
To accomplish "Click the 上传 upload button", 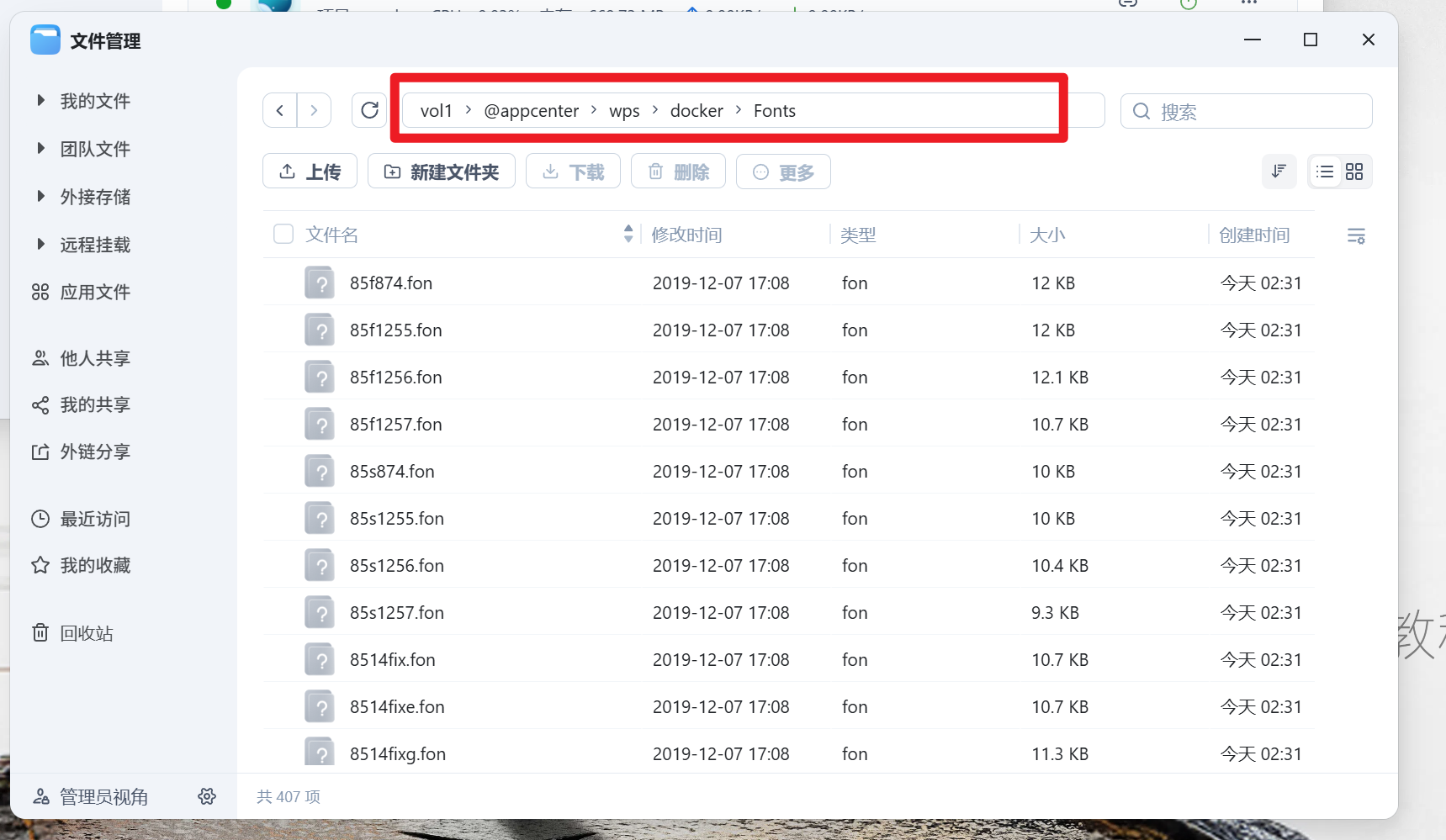I will click(x=310, y=172).
